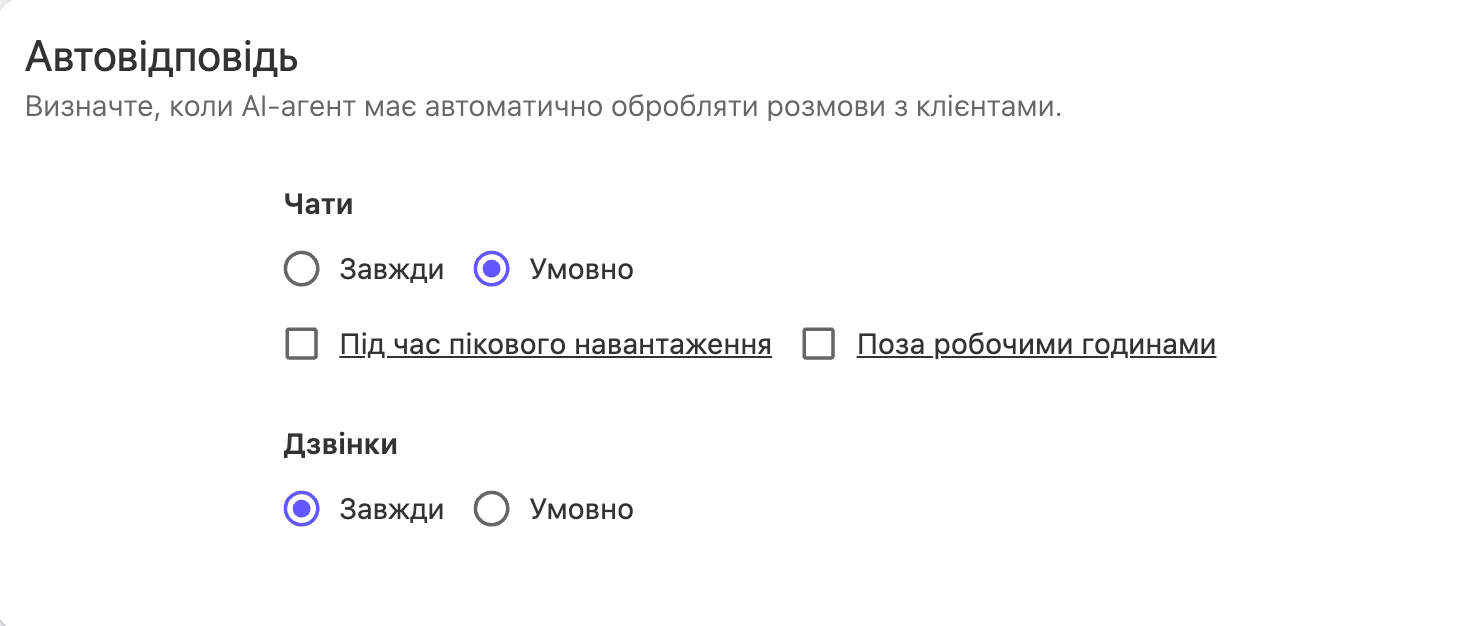The height and width of the screenshot is (626, 1460).
Task: Click the Чати section heading
Action: point(318,205)
